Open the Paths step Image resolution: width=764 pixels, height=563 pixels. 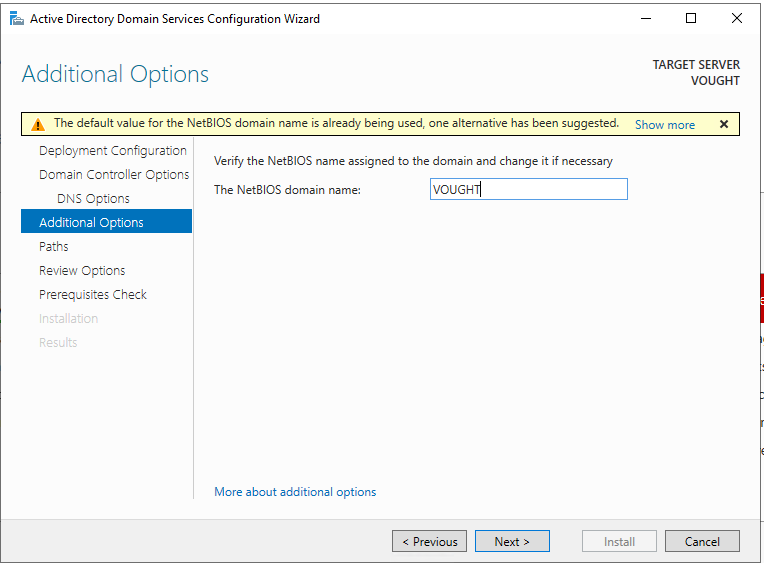coord(54,246)
